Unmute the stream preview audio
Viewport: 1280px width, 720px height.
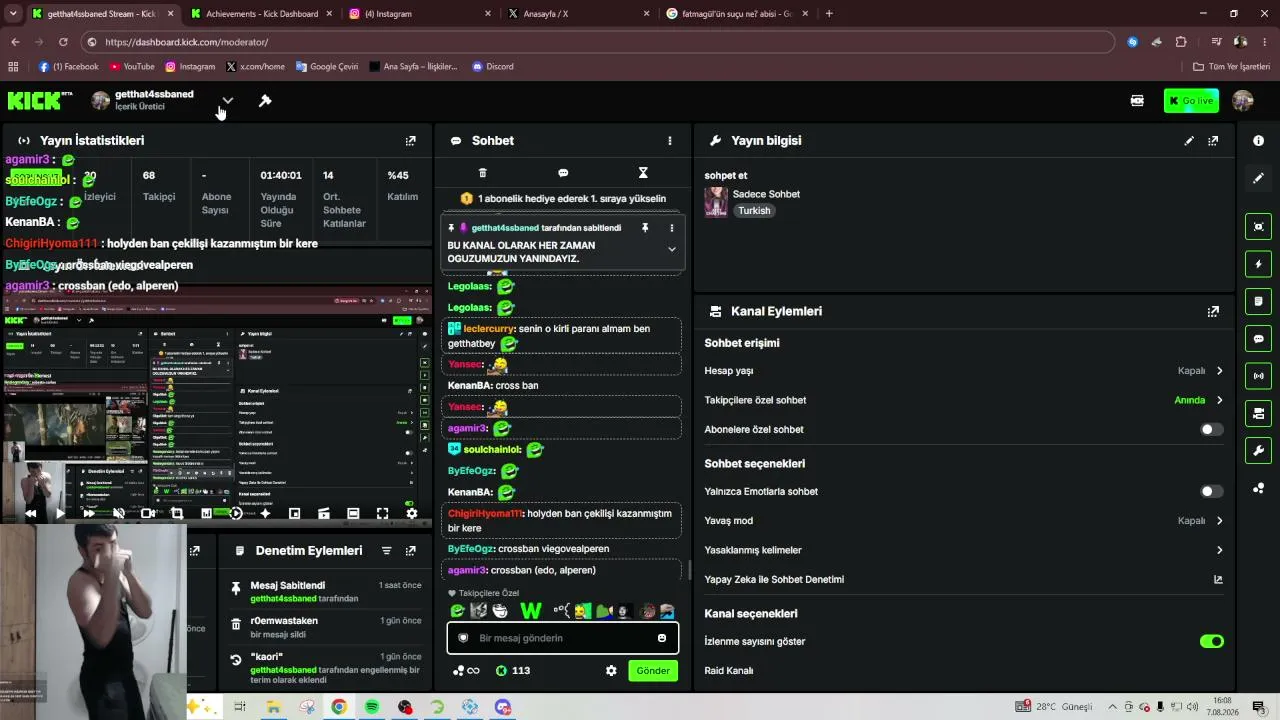[118, 513]
